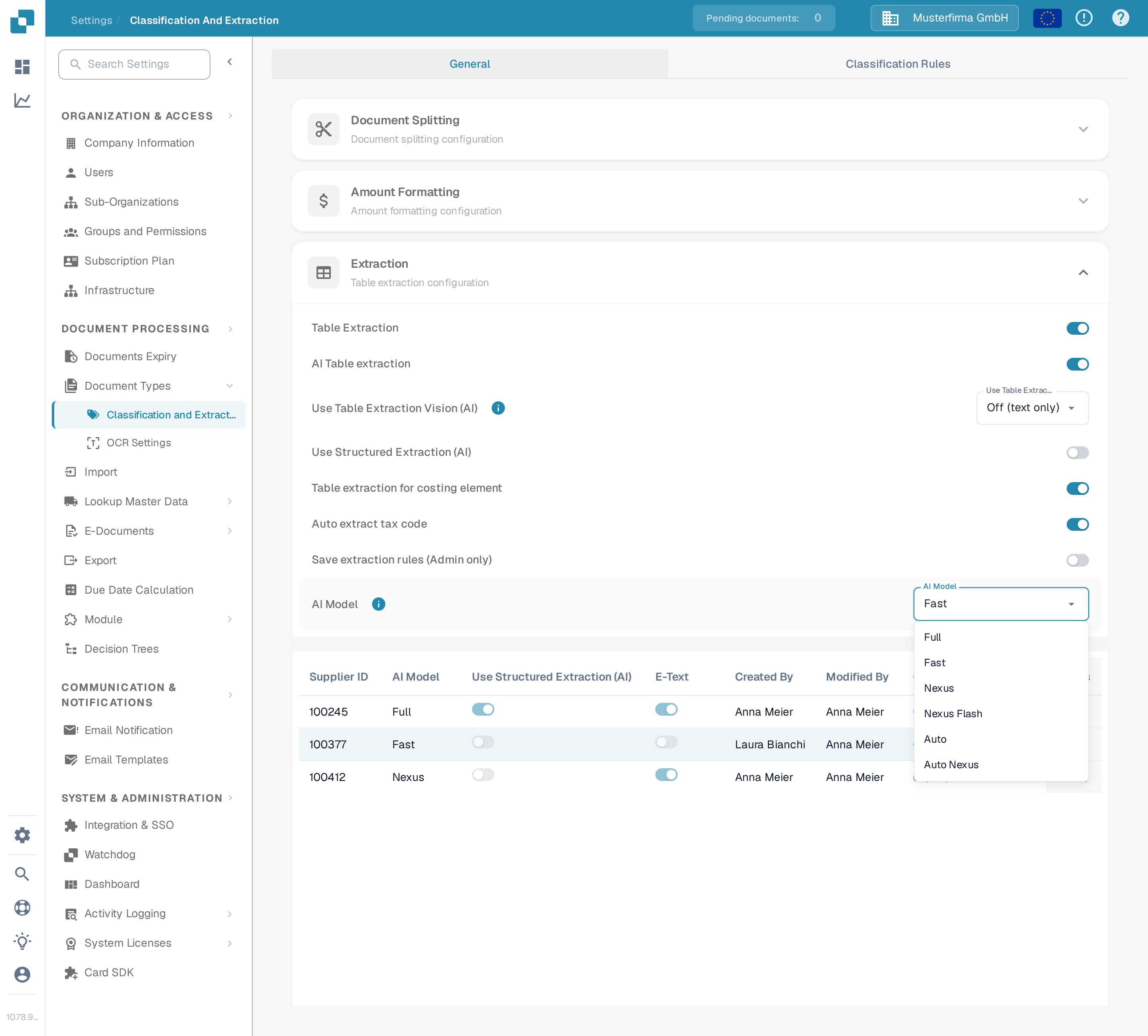Screen dimensions: 1148x1036
Task: Toggle E-Text switch for supplier 100412
Action: pos(666,775)
